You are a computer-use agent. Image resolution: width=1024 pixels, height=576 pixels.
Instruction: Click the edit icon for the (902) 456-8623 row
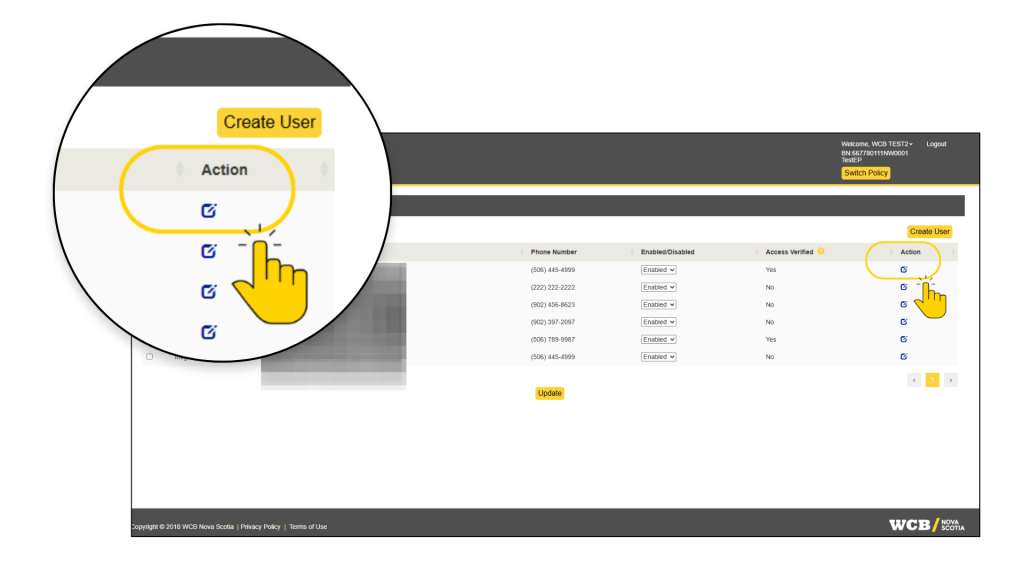[x=904, y=304]
